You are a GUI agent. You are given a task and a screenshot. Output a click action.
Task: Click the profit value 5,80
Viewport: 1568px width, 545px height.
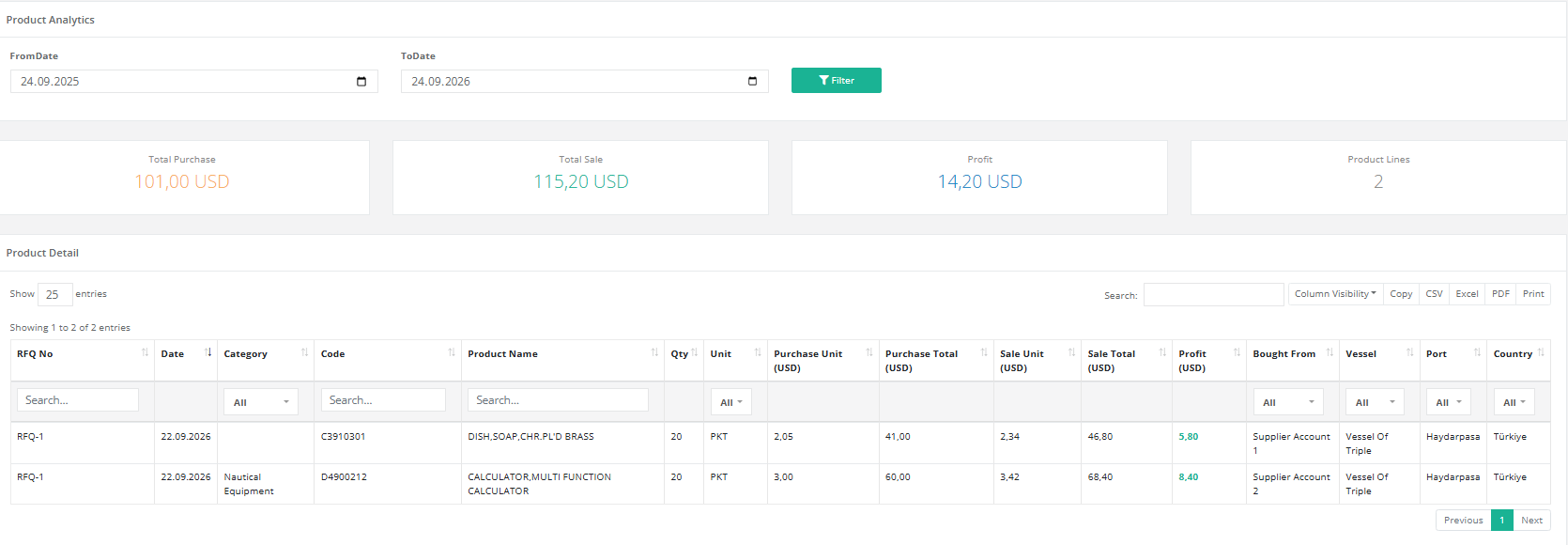click(x=1188, y=437)
